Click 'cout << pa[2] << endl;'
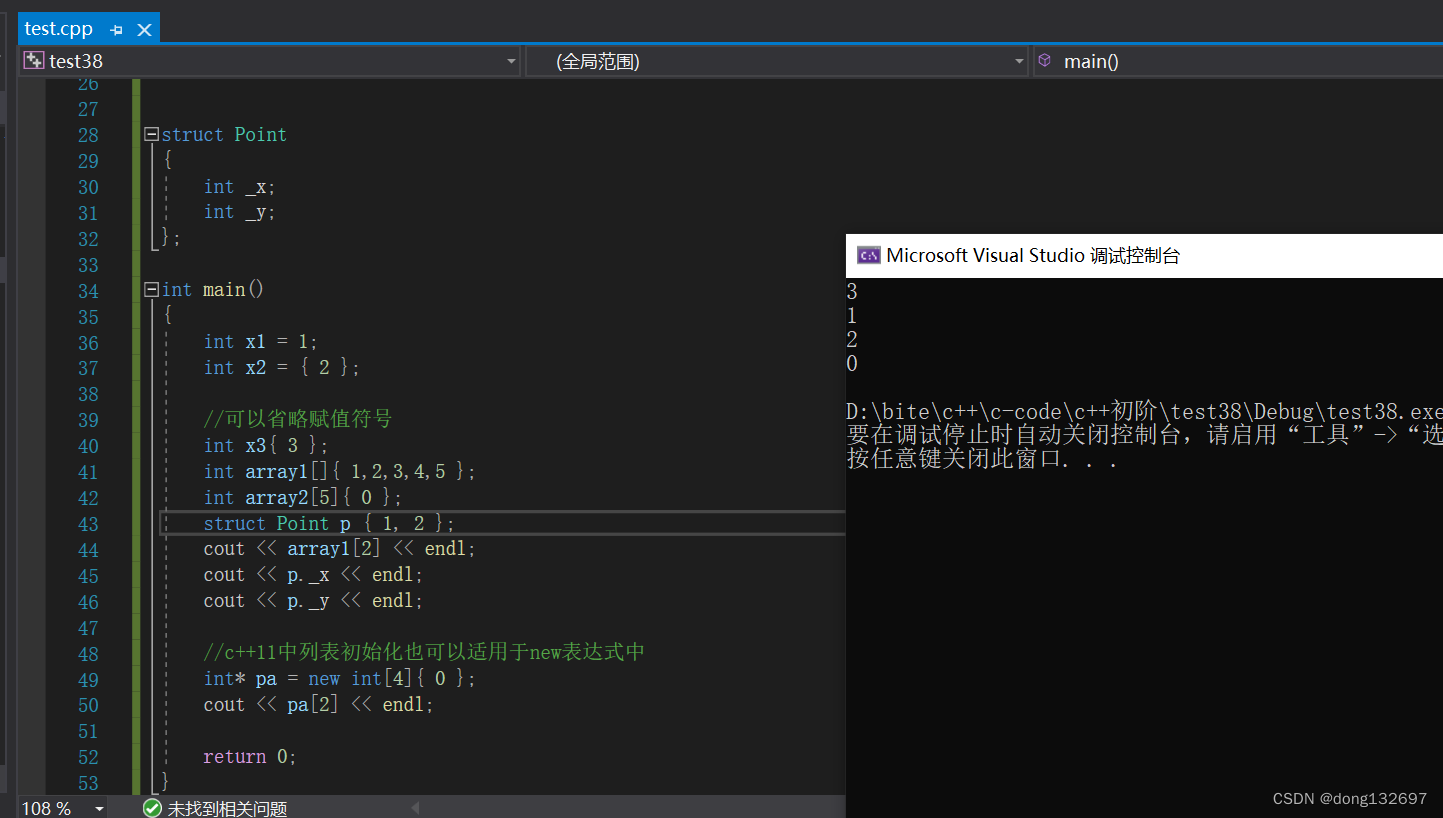The height and width of the screenshot is (818, 1443). tap(319, 705)
